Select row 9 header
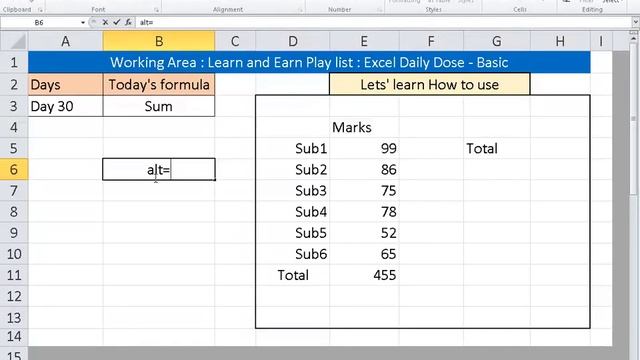 click(14, 233)
